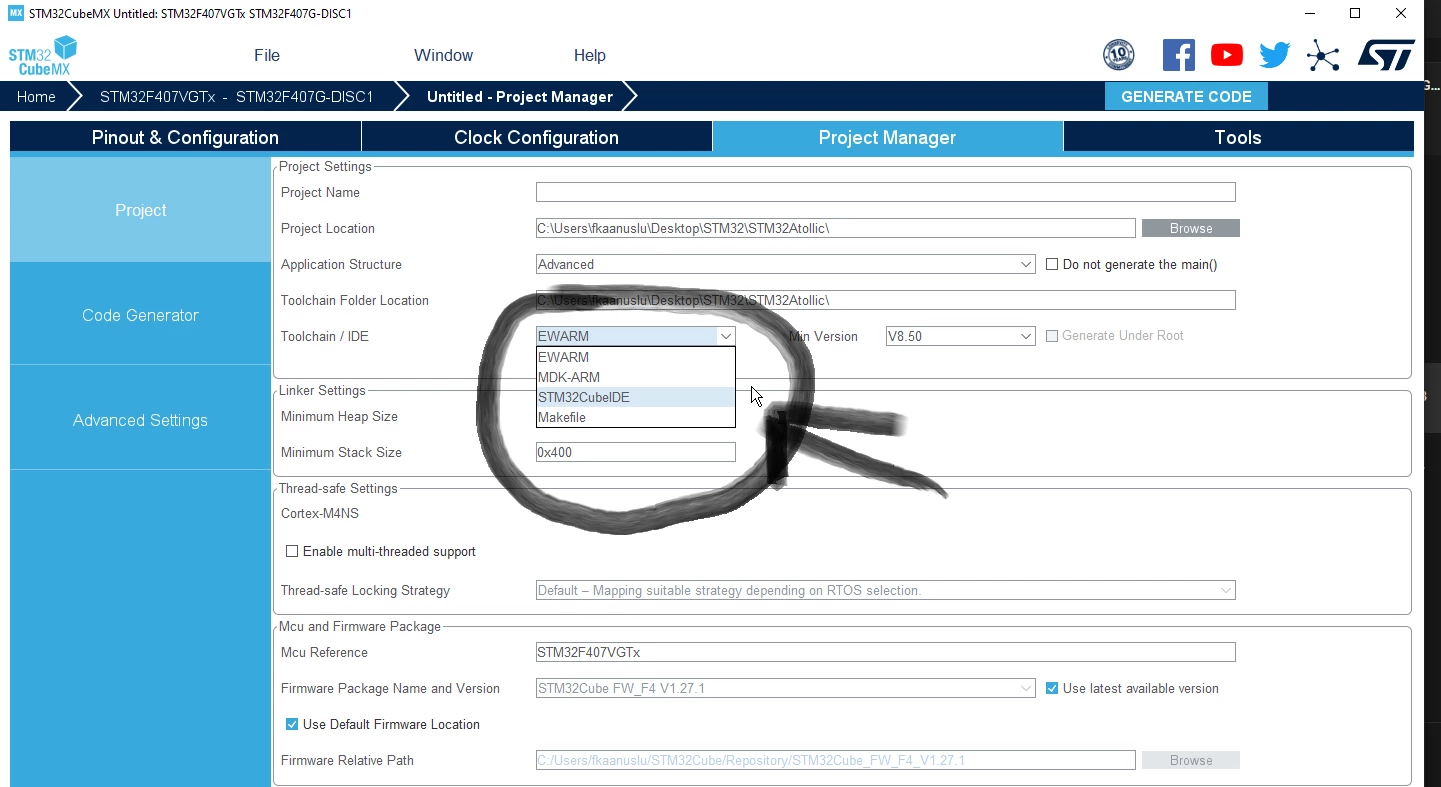Choose EWARM from the toolchain list
This screenshot has width=1441, height=787.
(x=636, y=357)
